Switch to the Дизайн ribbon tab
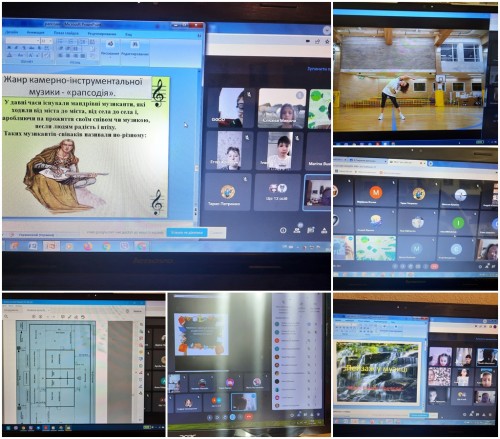The width and height of the screenshot is (500, 439). (12, 32)
